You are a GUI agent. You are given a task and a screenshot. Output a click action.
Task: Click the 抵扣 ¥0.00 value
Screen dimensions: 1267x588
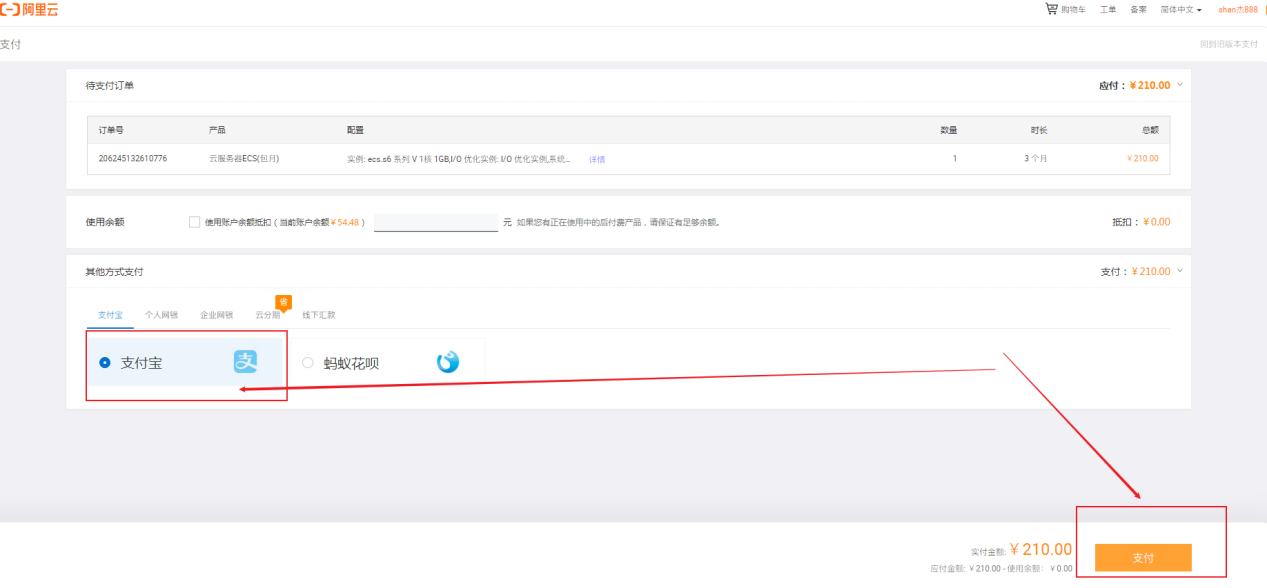click(x=1156, y=222)
